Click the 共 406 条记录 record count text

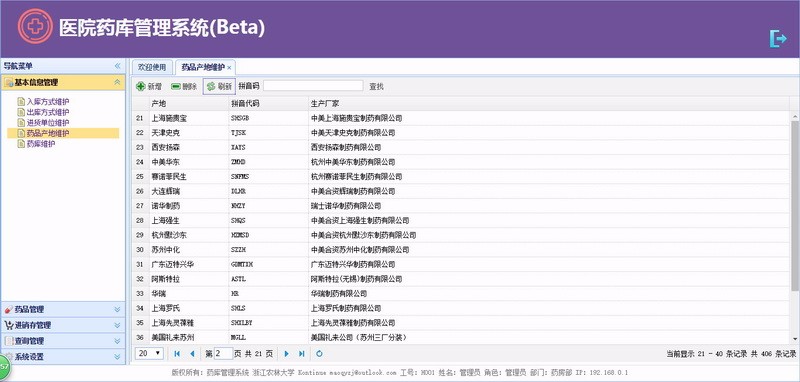click(x=773, y=353)
